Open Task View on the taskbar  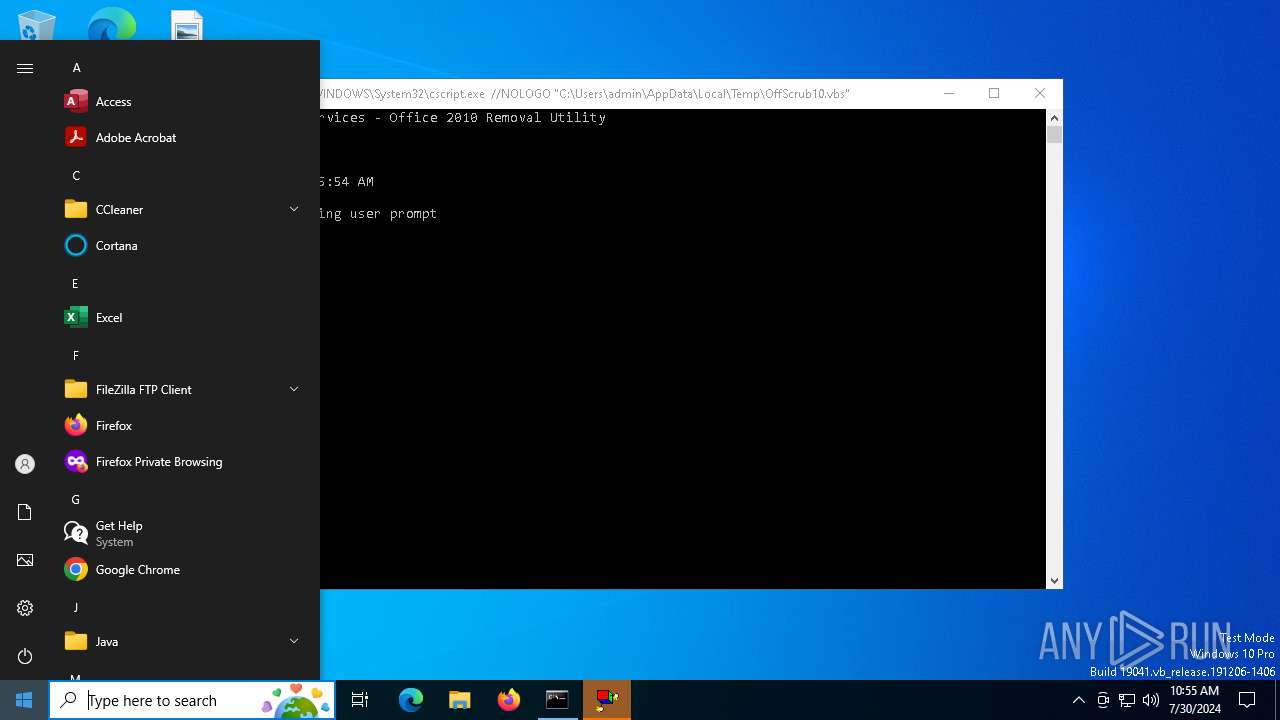(x=360, y=700)
